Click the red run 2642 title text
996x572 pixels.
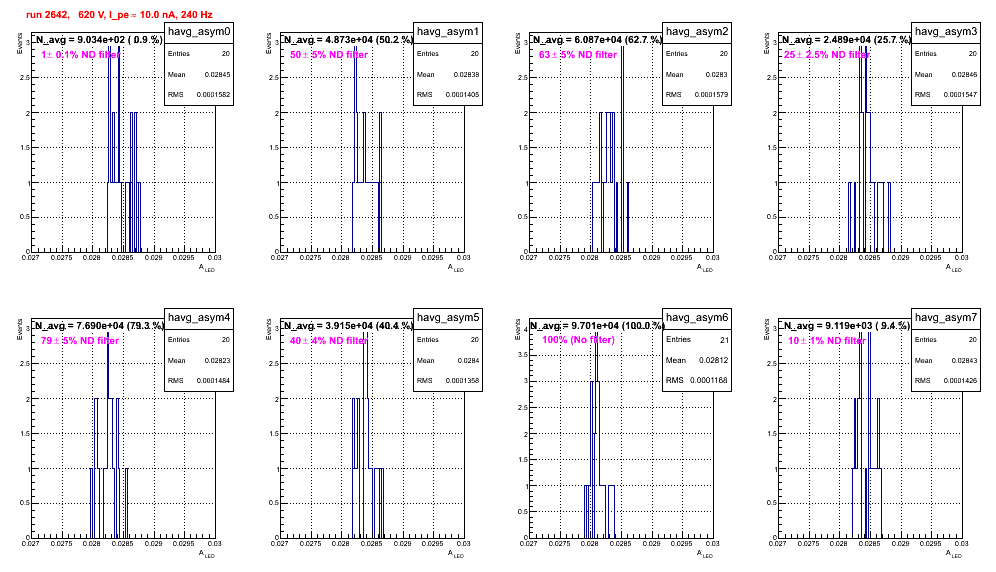click(119, 15)
